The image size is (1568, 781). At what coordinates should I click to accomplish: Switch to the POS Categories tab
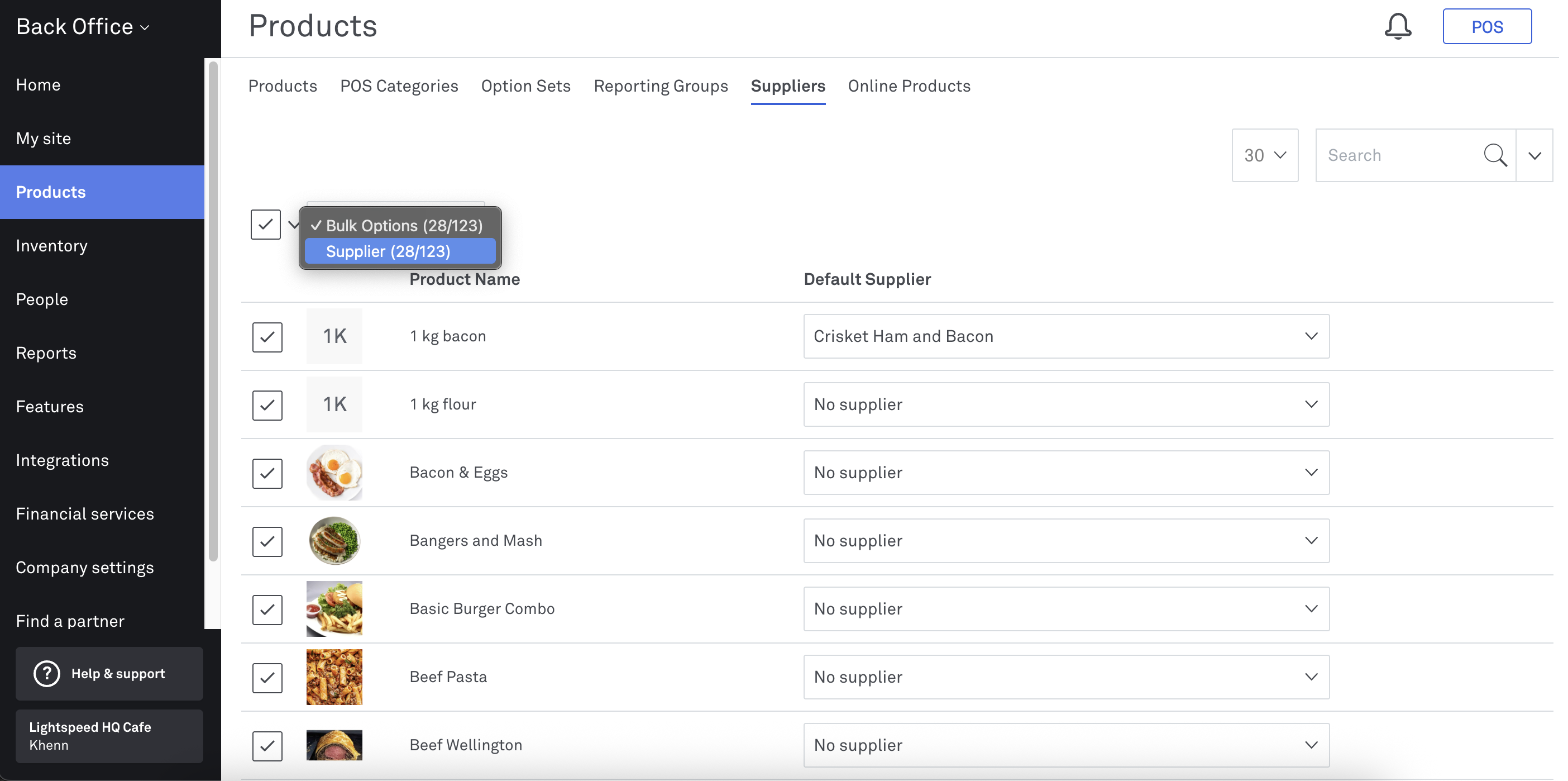[x=399, y=86]
